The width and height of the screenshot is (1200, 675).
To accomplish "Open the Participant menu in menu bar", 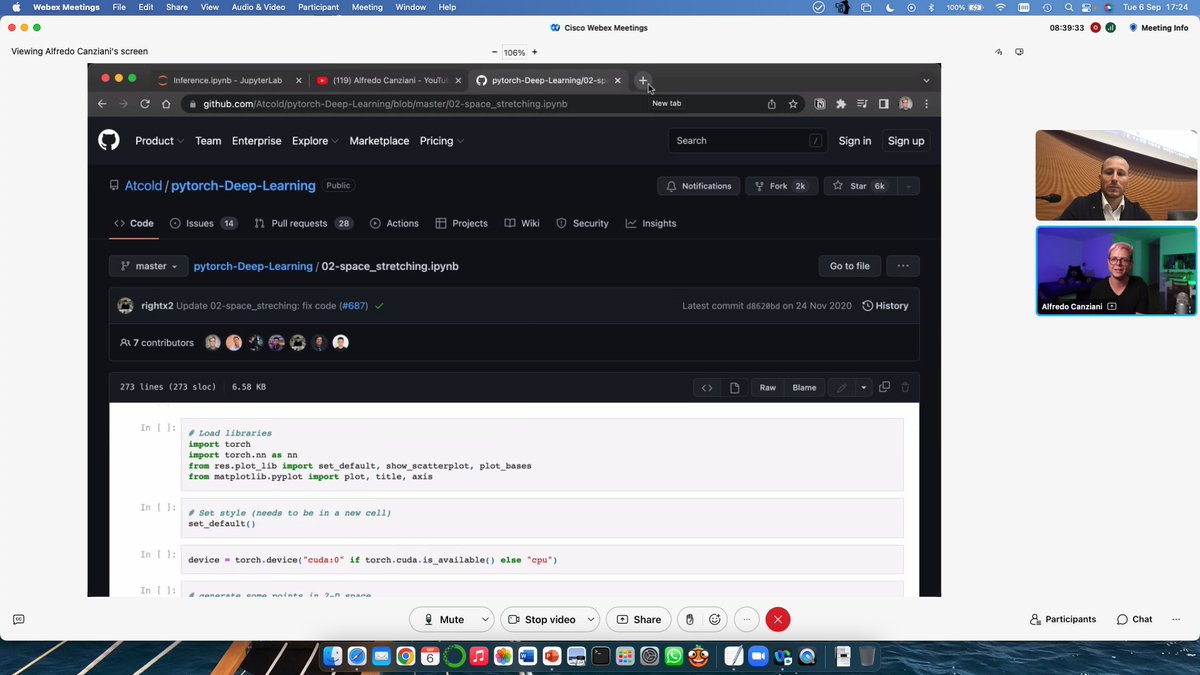I will coord(320,7).
